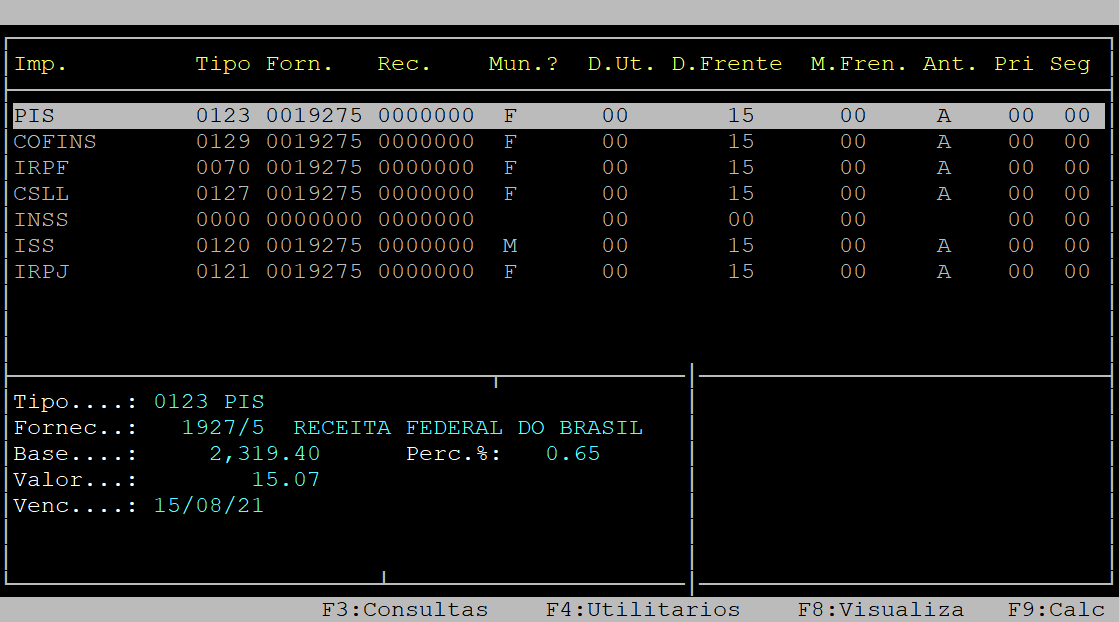Select the IRPJ tax row
This screenshot has width=1119, height=622.
point(41,272)
